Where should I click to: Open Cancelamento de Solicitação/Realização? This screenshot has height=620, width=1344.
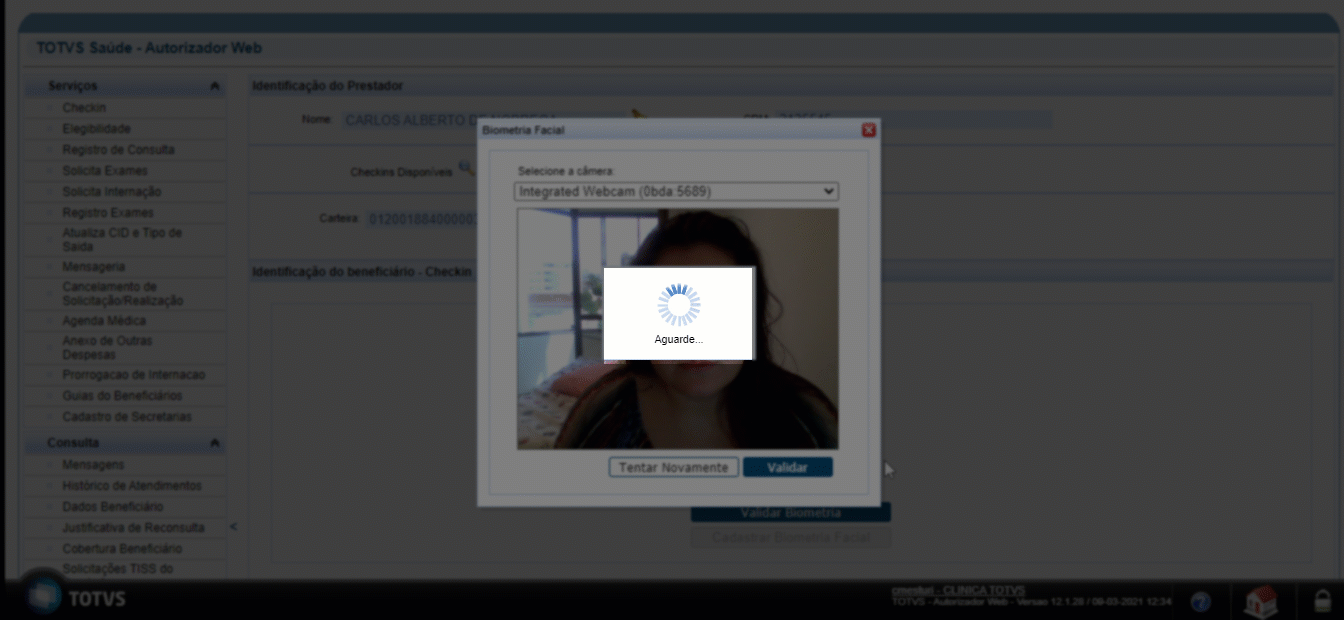(x=122, y=294)
